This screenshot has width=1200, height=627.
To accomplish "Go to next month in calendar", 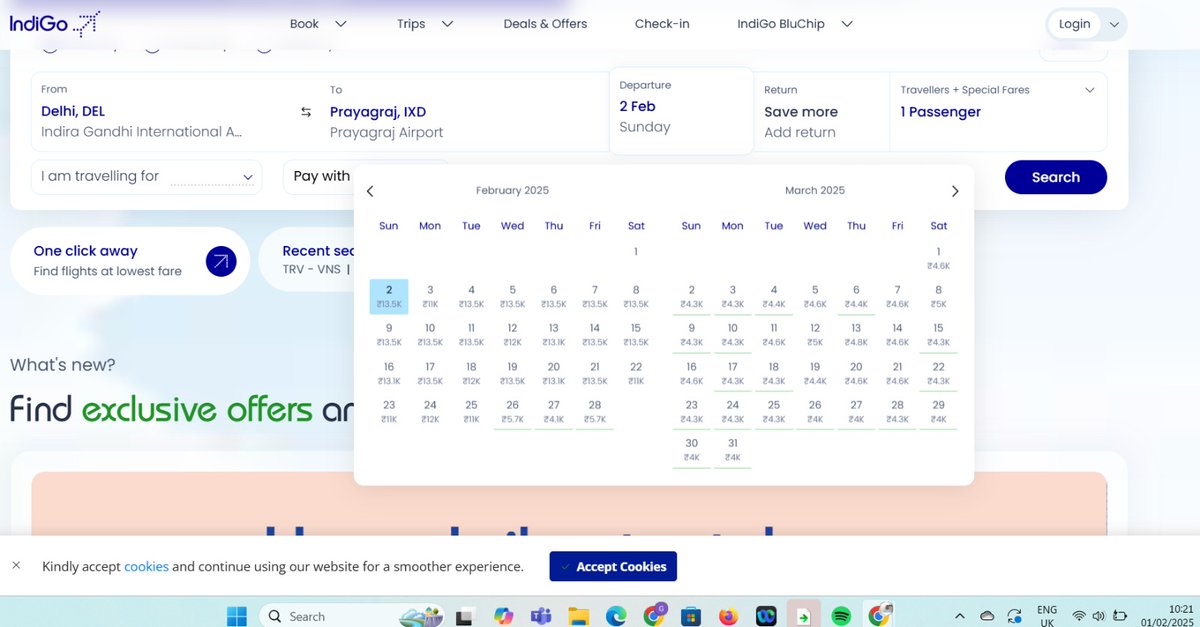I will 955,191.
